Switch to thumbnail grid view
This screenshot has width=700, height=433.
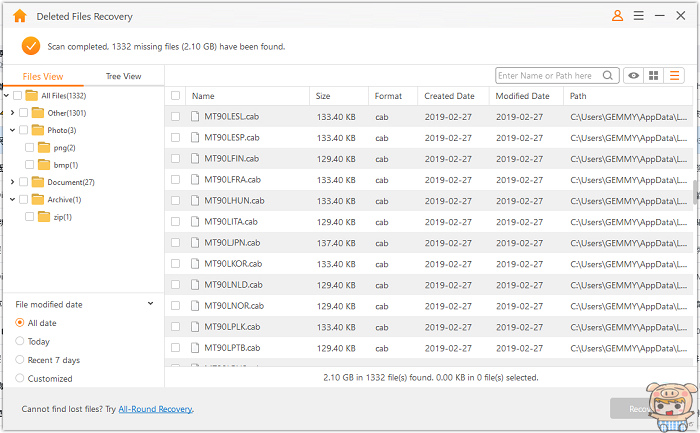(654, 76)
